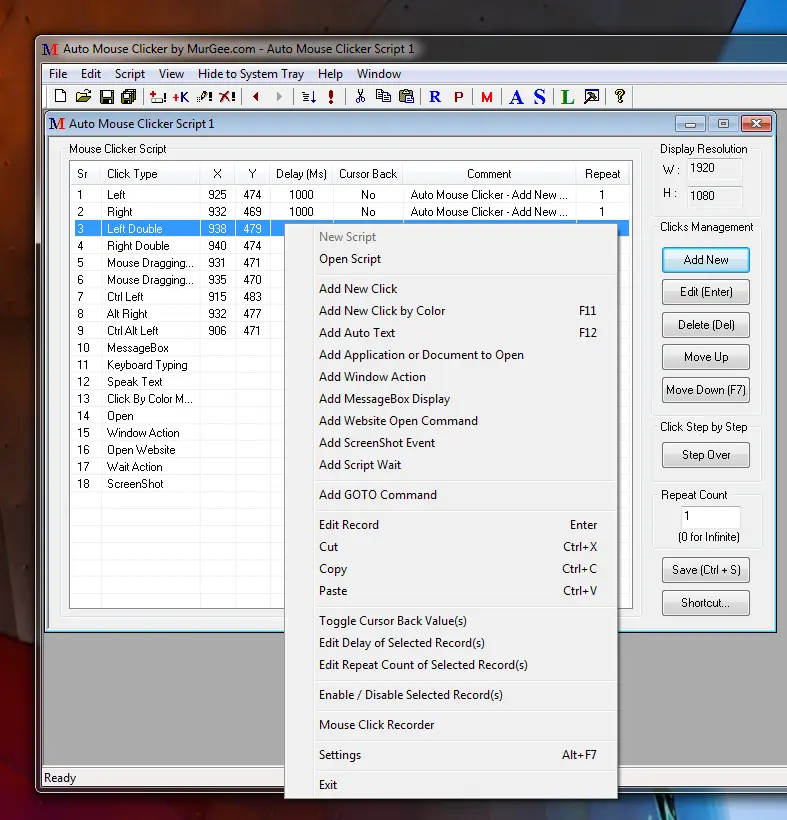Select Add New Click by Color
The image size is (787, 820).
451,311
